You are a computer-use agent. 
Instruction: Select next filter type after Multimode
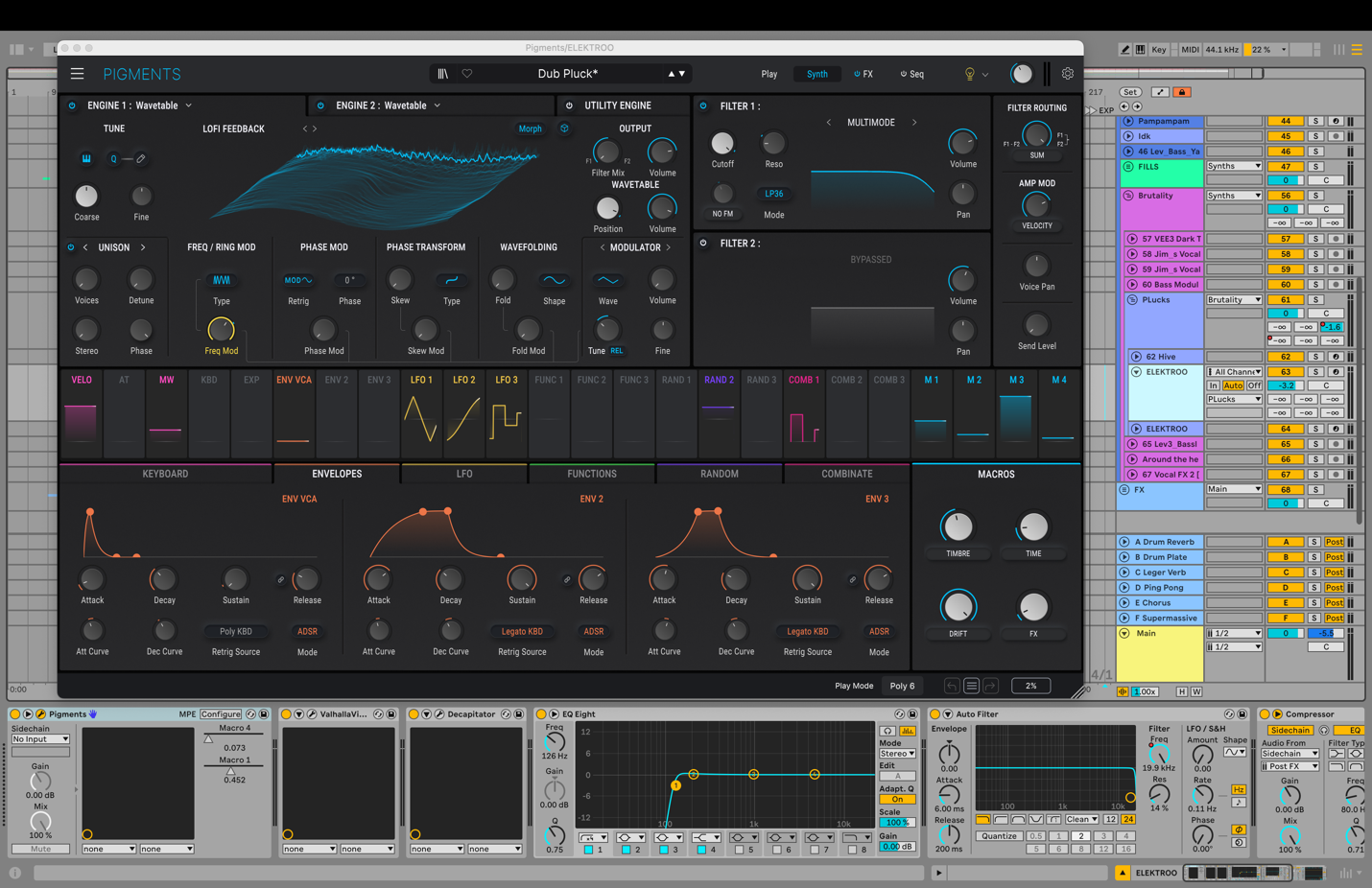tap(914, 123)
